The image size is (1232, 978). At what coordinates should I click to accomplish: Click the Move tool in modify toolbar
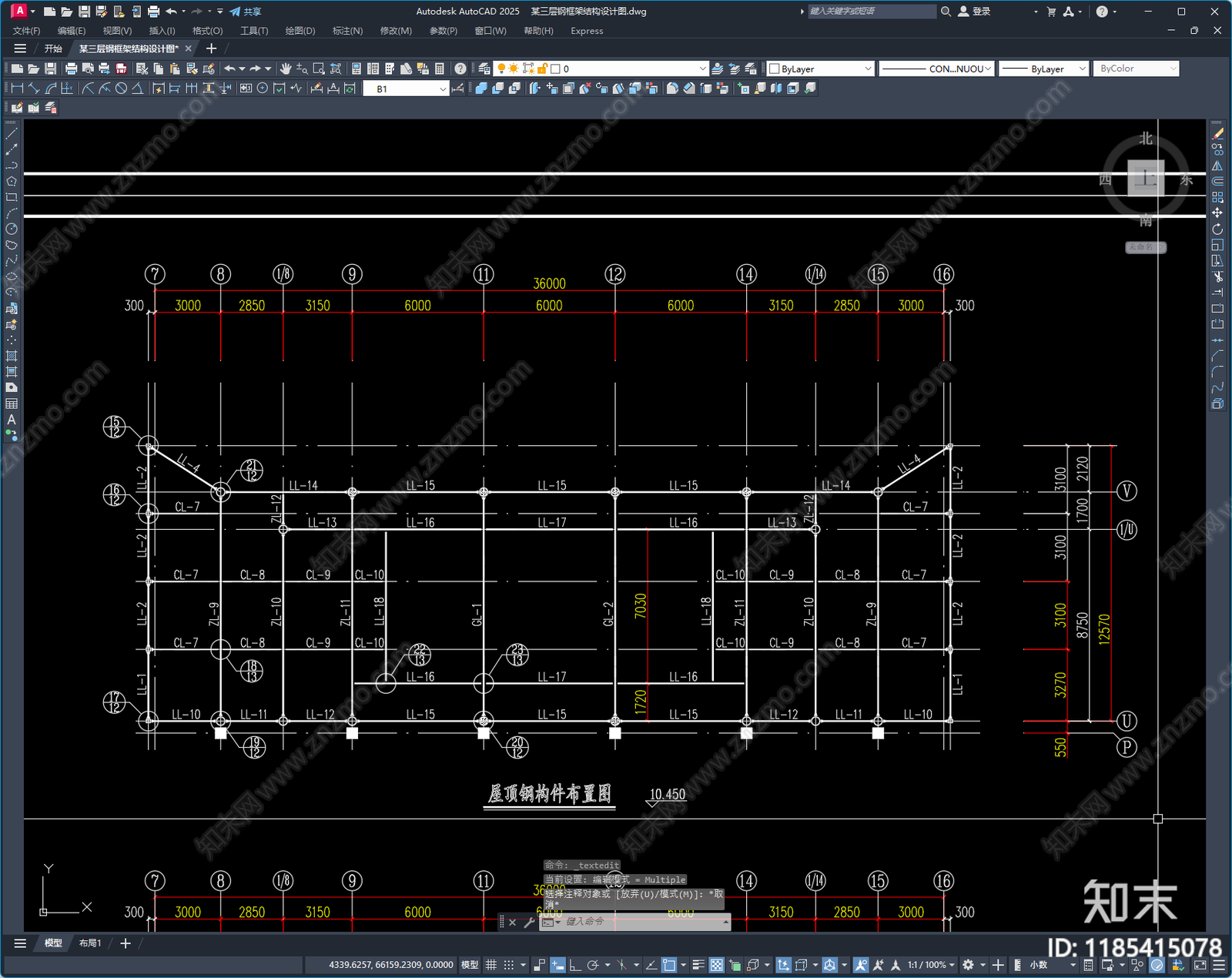(x=1217, y=213)
